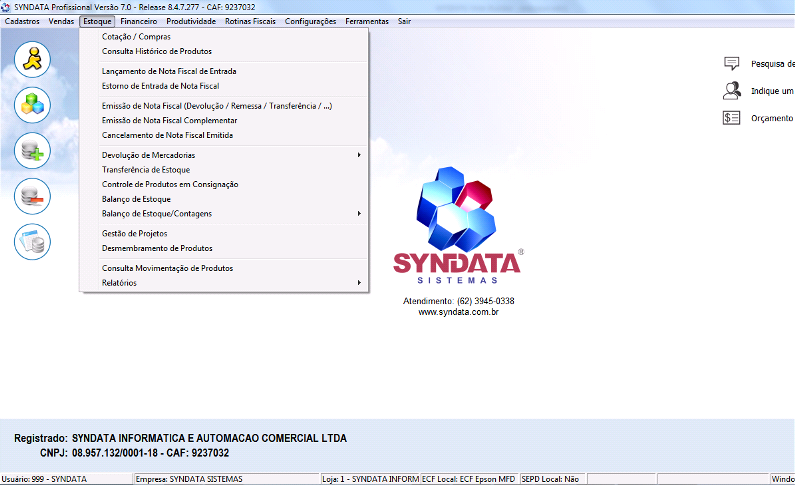Open the Vendas menu
Screen dimensions: 795x485
point(61,21)
